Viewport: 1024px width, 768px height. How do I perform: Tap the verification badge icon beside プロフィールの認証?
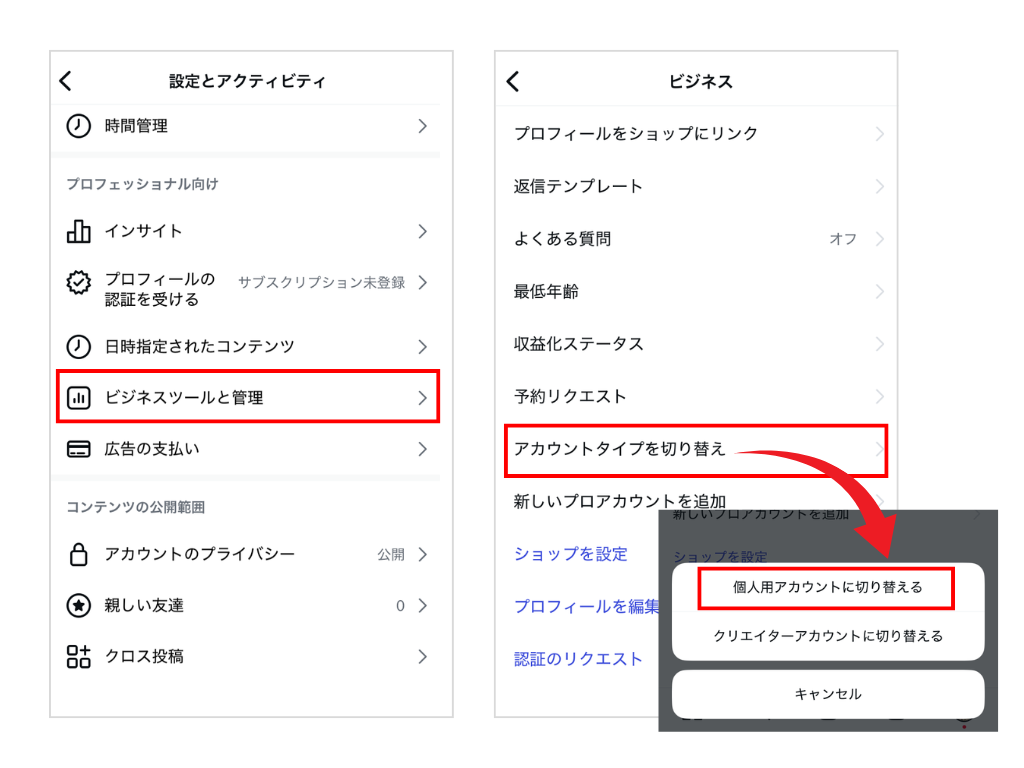[x=77, y=283]
